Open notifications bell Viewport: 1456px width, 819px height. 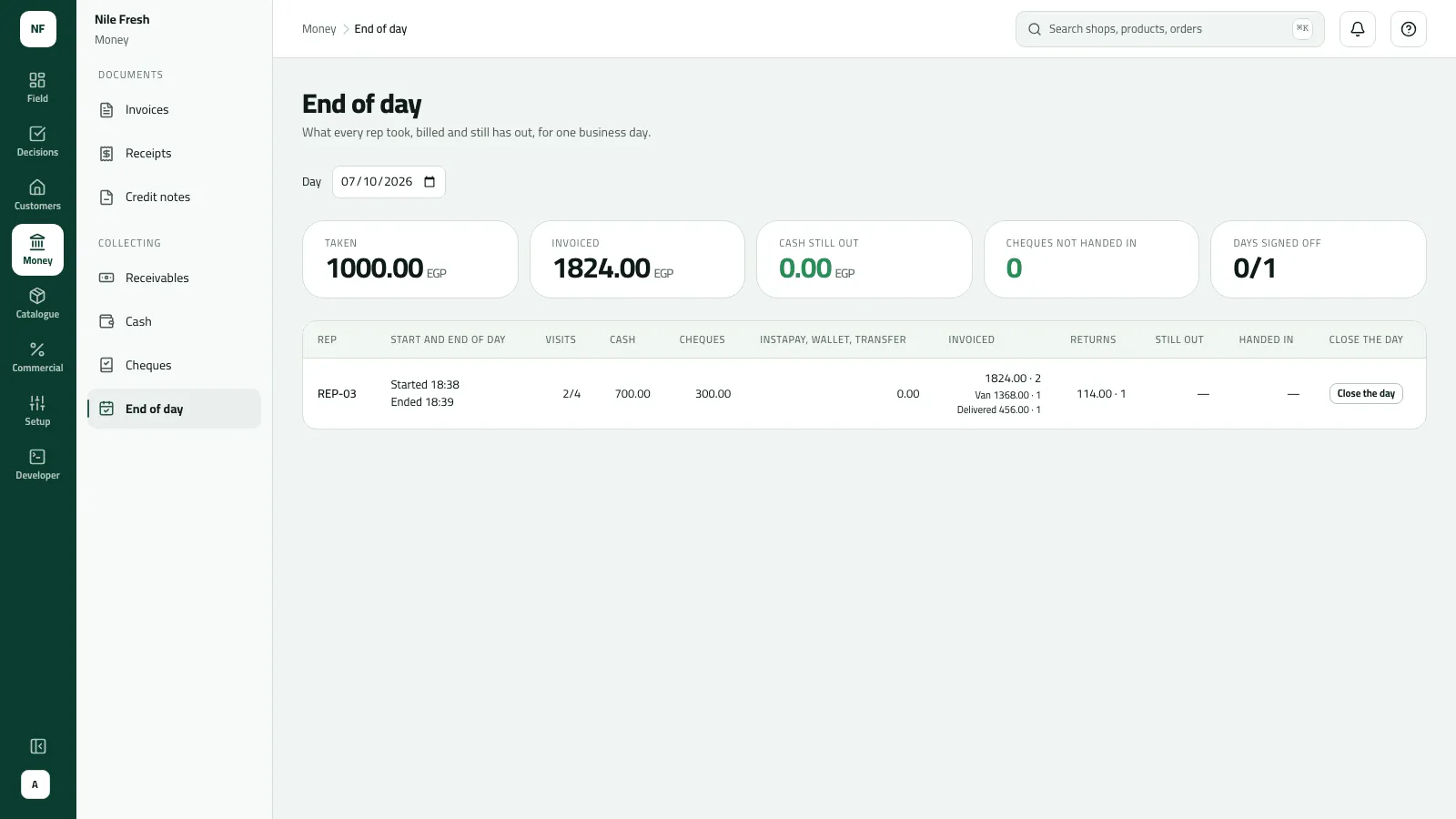tap(1358, 29)
